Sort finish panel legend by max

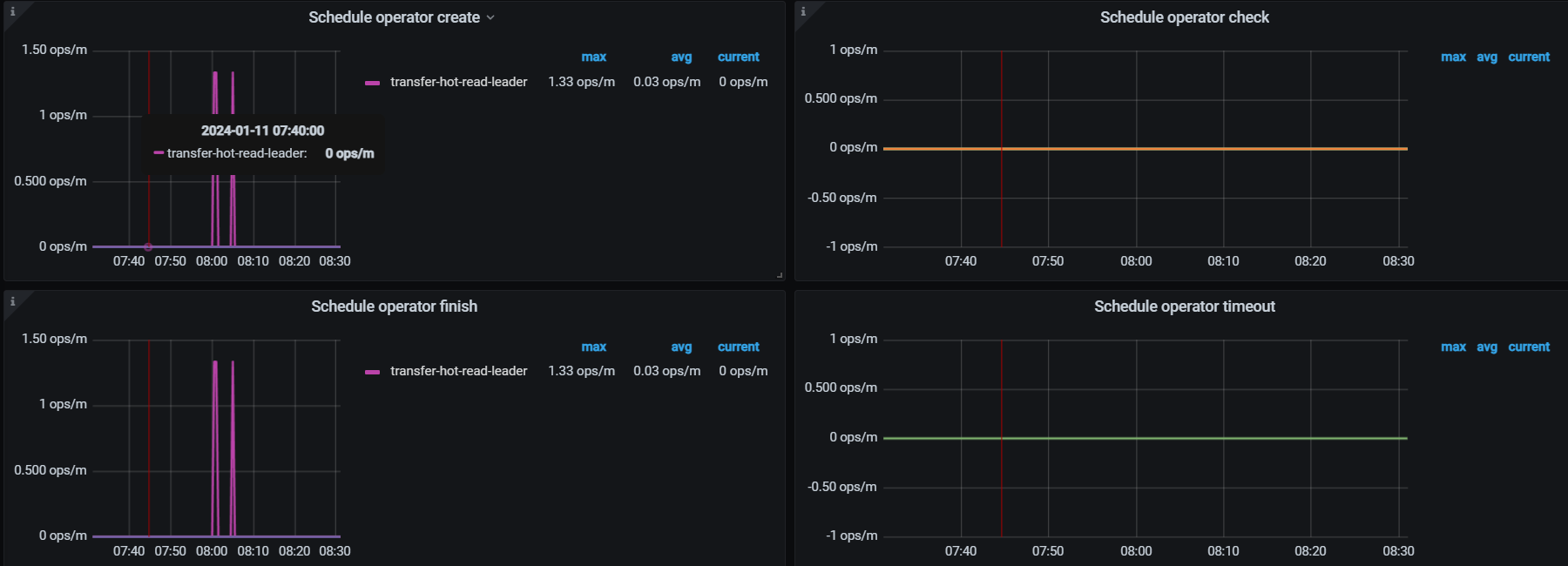coord(593,347)
